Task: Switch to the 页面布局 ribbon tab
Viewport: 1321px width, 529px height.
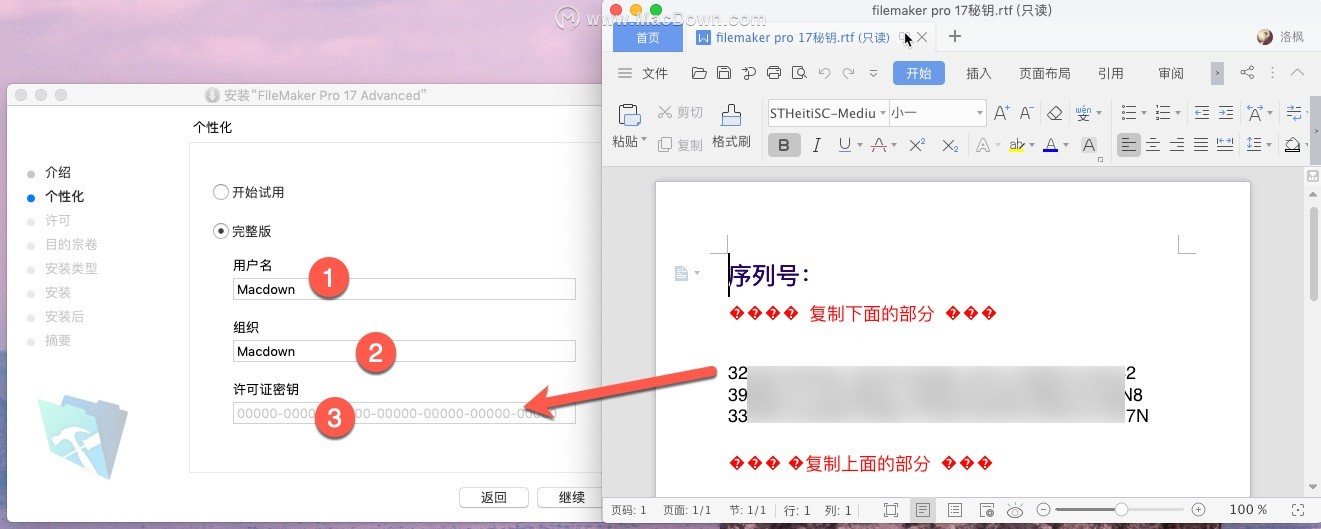Action: [x=1044, y=73]
